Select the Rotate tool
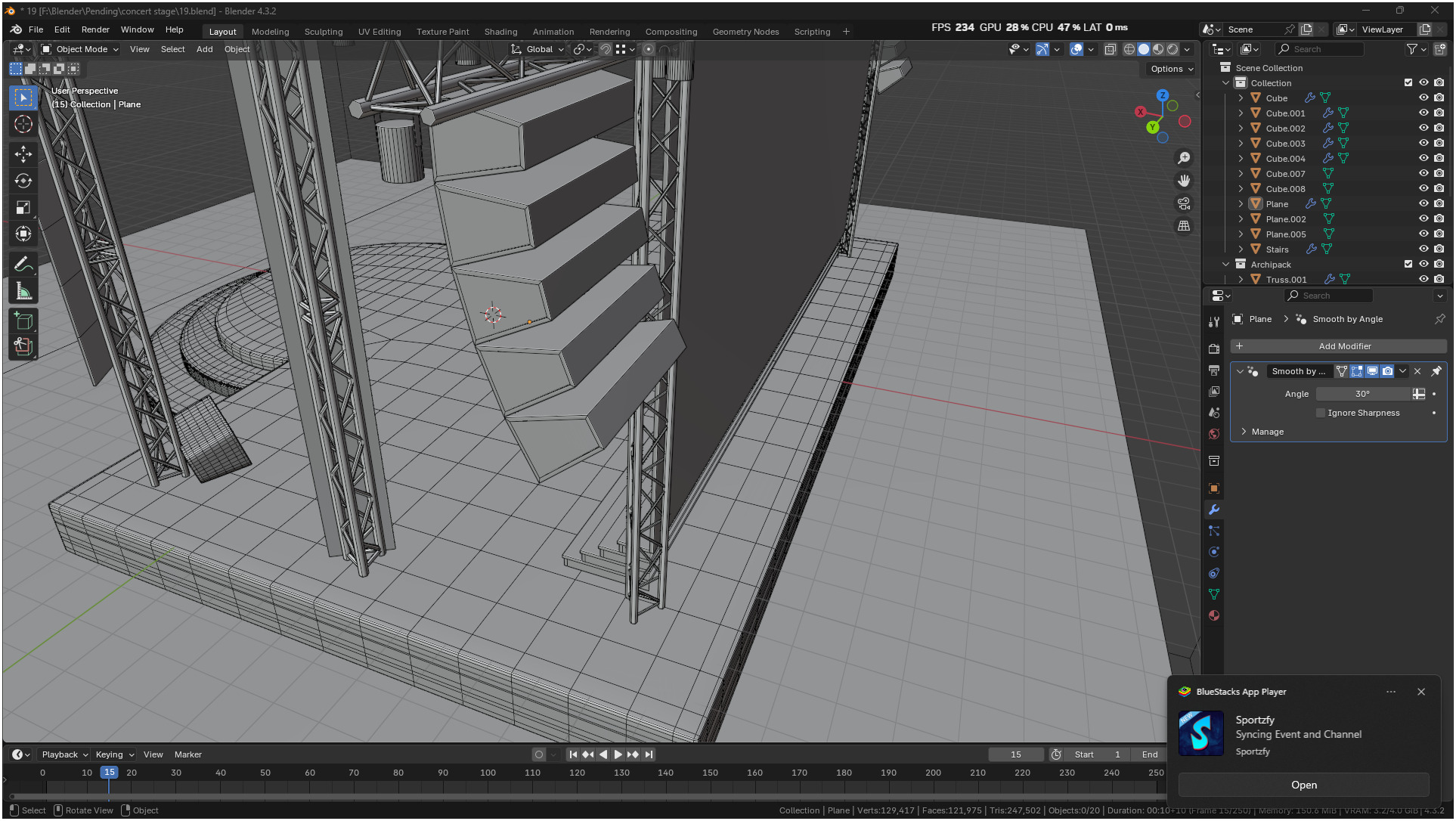This screenshot has width=1456, height=821. (x=23, y=181)
